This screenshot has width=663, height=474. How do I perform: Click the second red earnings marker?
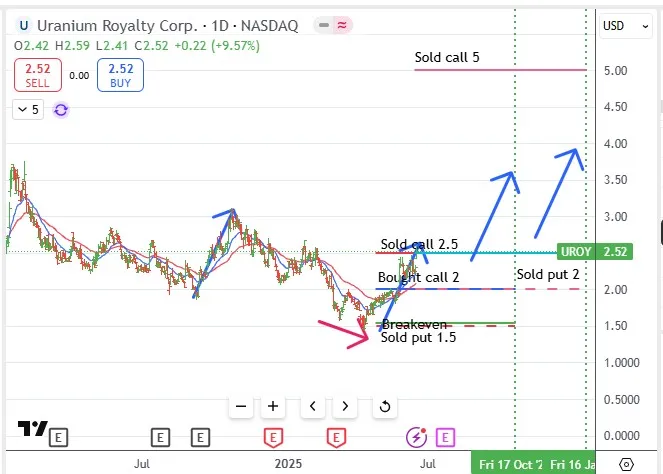point(336,438)
